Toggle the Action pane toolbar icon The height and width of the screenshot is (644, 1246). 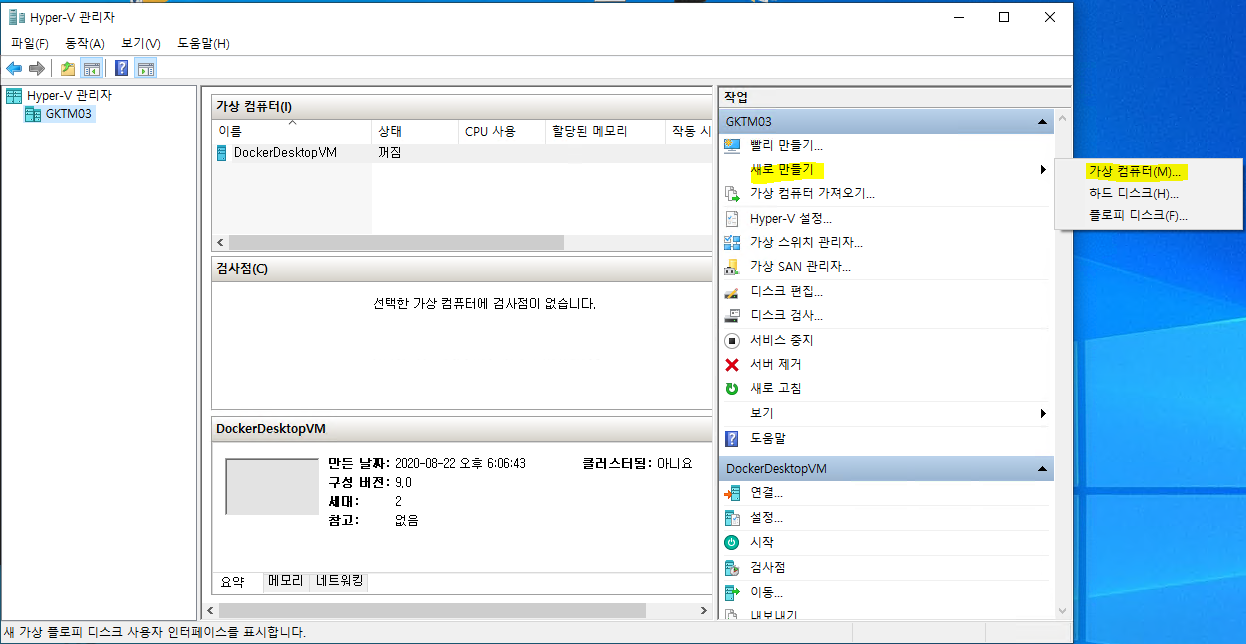tap(146, 69)
